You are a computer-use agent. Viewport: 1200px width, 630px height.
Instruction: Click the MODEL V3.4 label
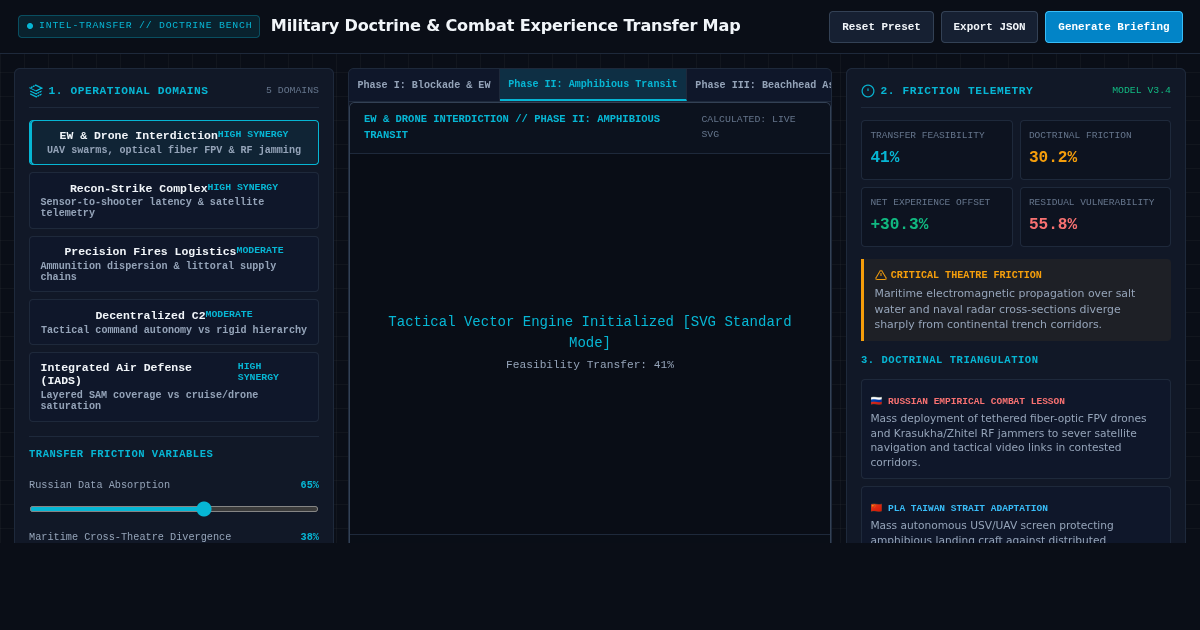pos(1141,91)
